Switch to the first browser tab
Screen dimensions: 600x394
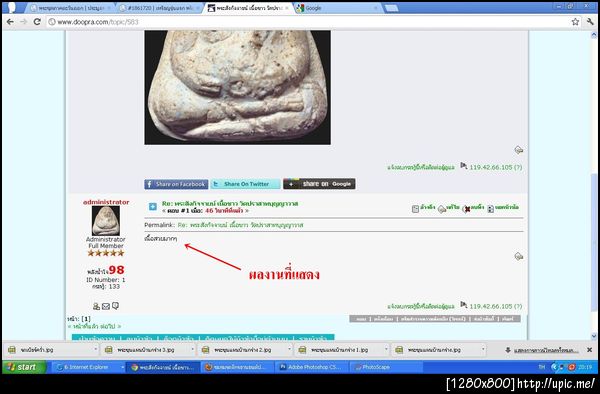click(70, 8)
